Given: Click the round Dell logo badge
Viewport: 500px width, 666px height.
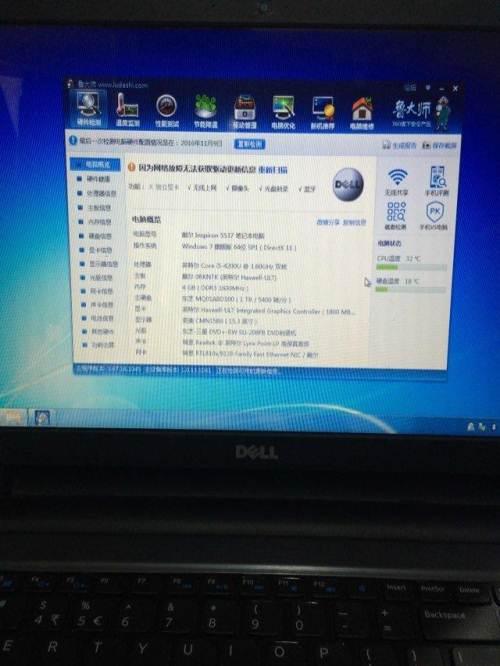Looking at the screenshot, I should click(x=348, y=184).
